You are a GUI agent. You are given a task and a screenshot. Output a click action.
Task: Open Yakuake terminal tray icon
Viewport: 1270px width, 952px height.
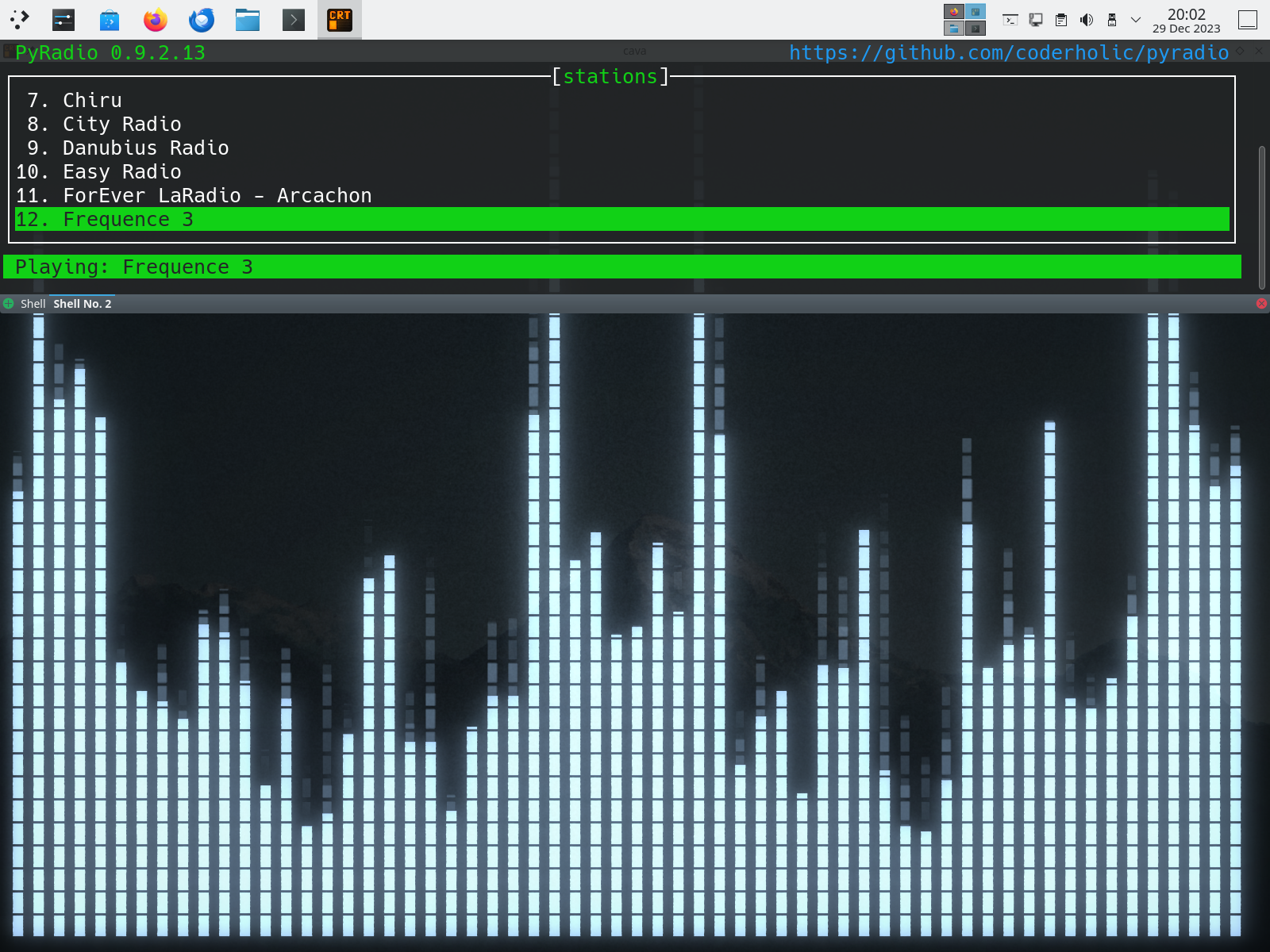click(x=1010, y=20)
